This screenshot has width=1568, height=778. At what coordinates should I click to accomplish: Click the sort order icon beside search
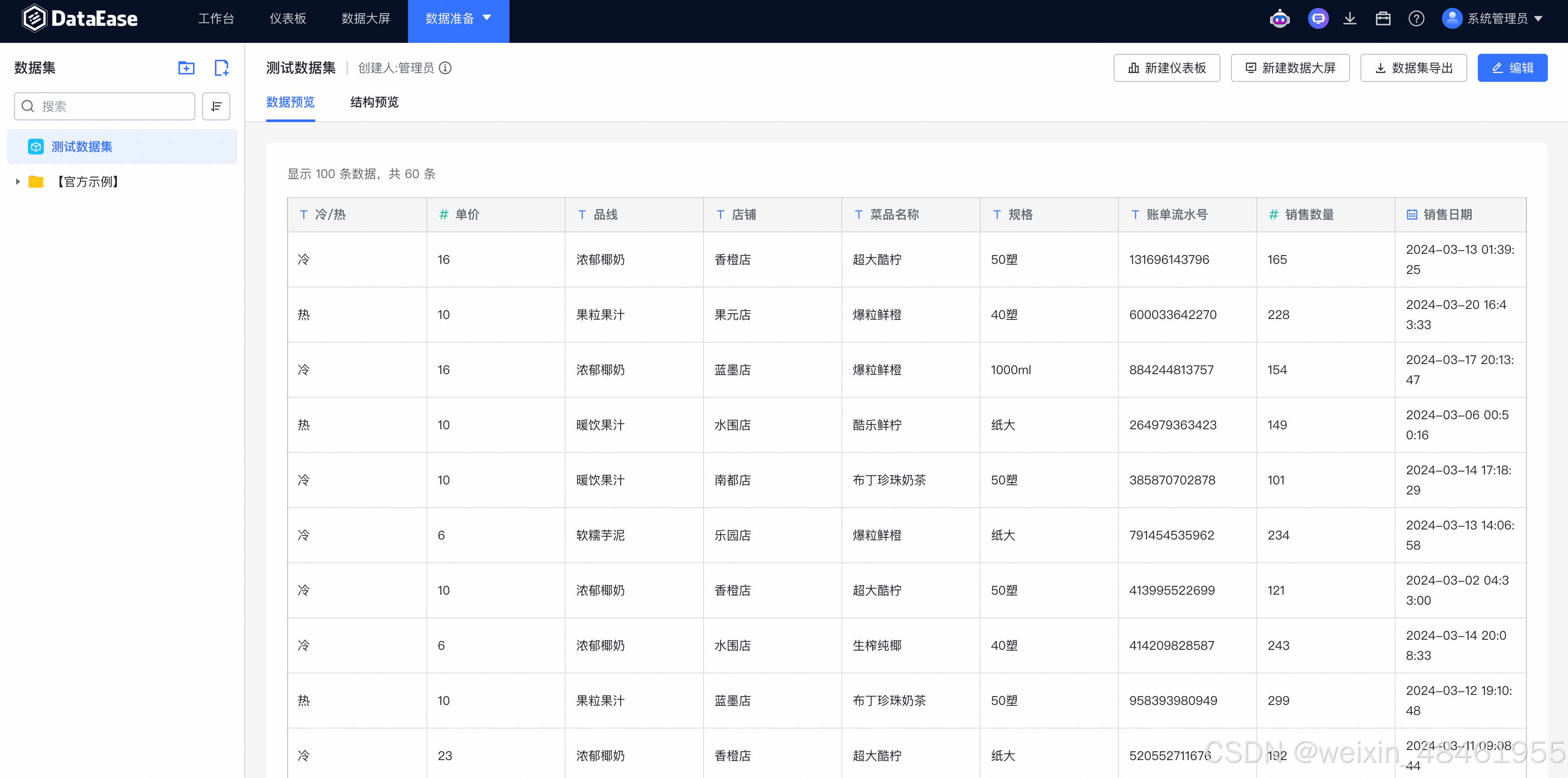pyautogui.click(x=216, y=106)
